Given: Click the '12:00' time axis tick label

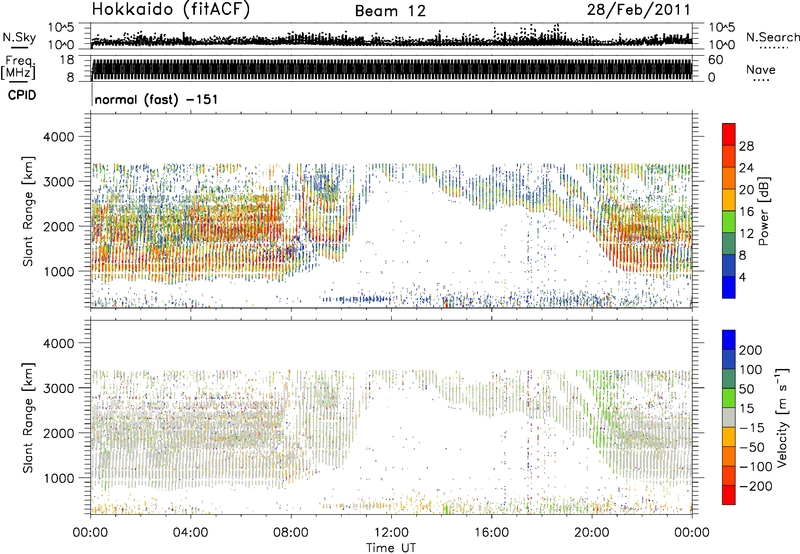Looking at the screenshot, I should coord(391,533).
